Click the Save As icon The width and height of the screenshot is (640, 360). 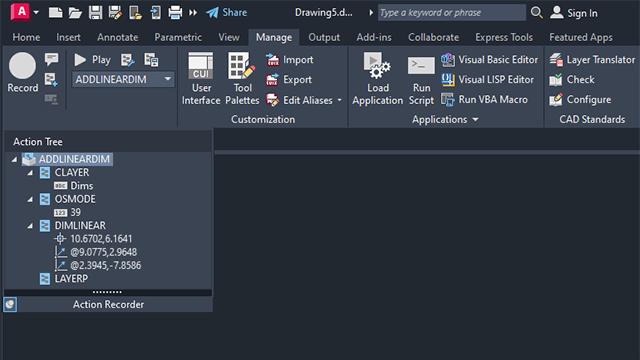115,13
